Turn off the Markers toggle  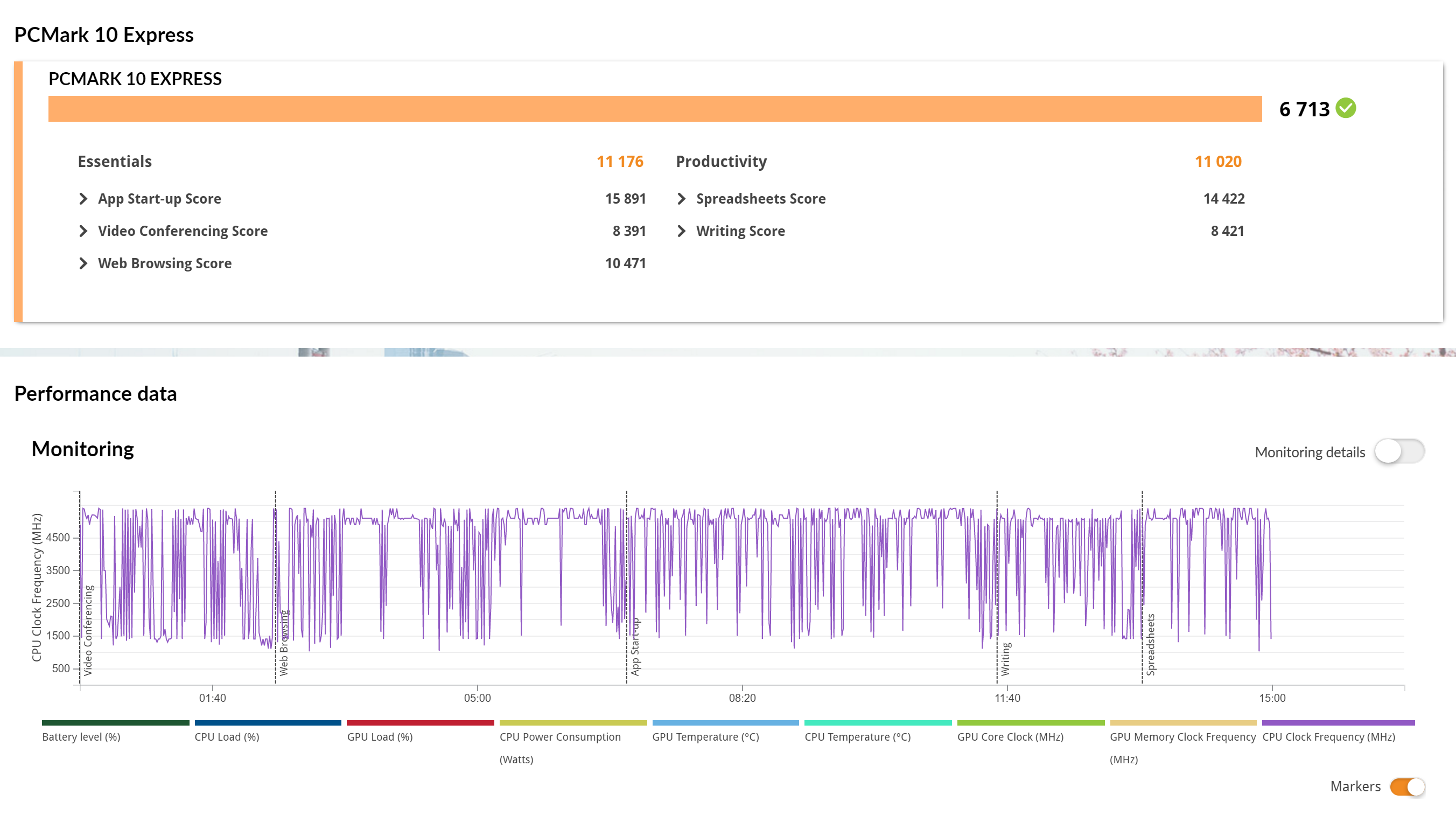tap(1408, 786)
